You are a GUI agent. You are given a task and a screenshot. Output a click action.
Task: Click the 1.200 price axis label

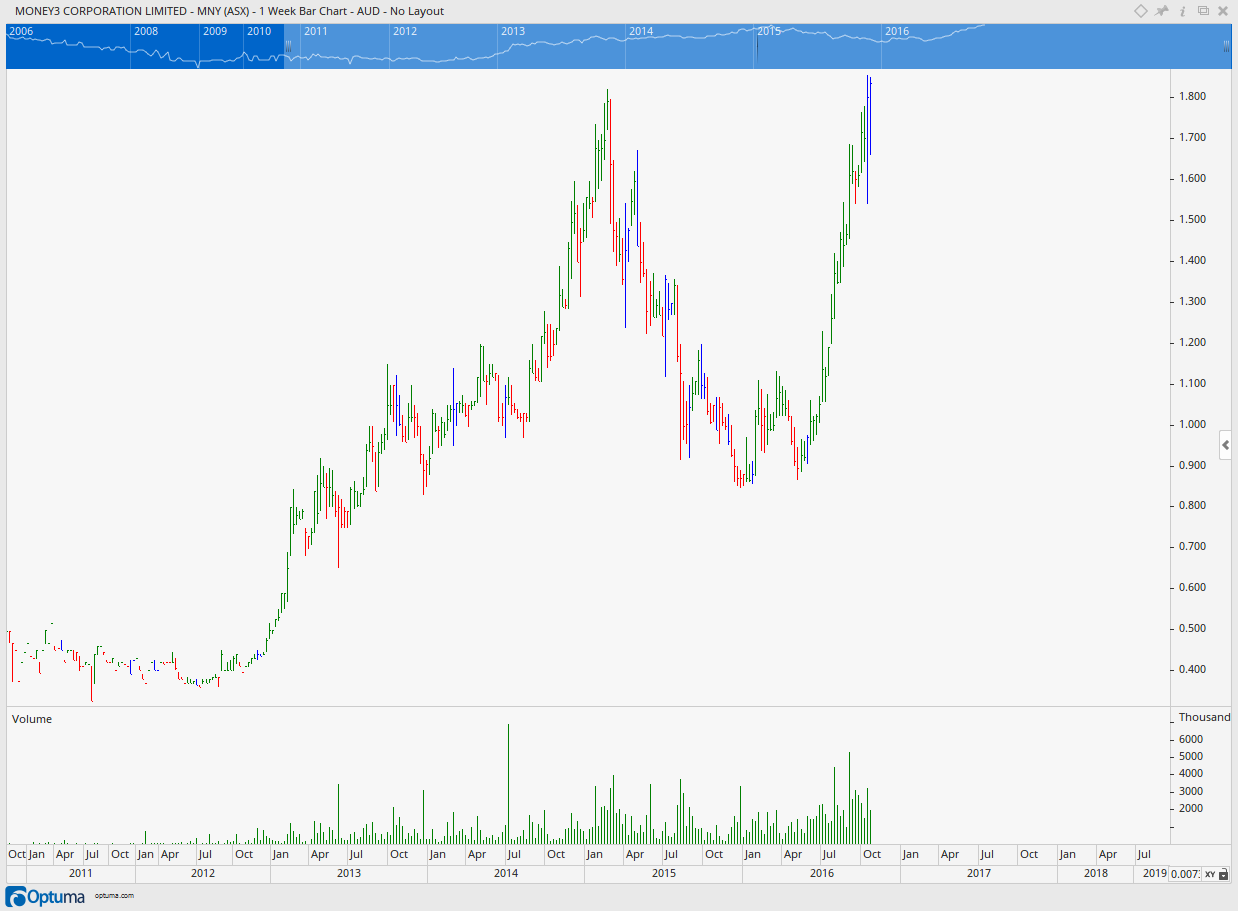1191,343
